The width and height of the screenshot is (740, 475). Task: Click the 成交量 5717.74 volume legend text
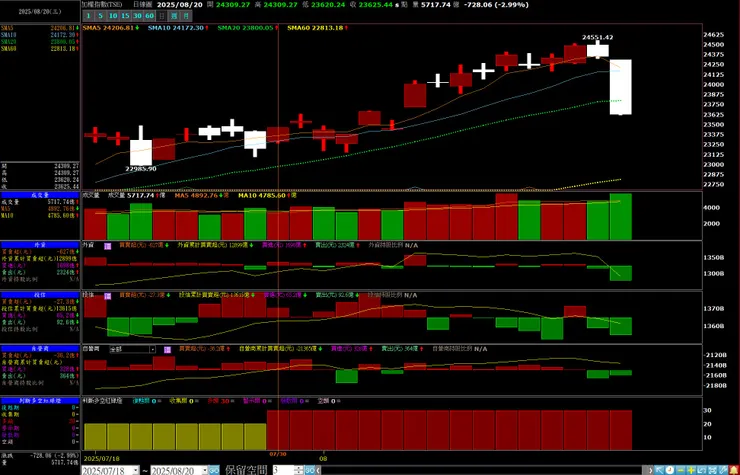point(131,195)
